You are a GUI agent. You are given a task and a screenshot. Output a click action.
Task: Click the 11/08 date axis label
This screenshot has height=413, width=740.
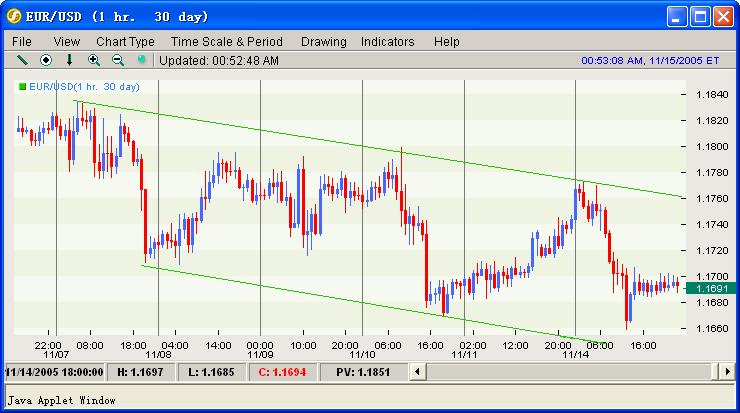tap(158, 354)
